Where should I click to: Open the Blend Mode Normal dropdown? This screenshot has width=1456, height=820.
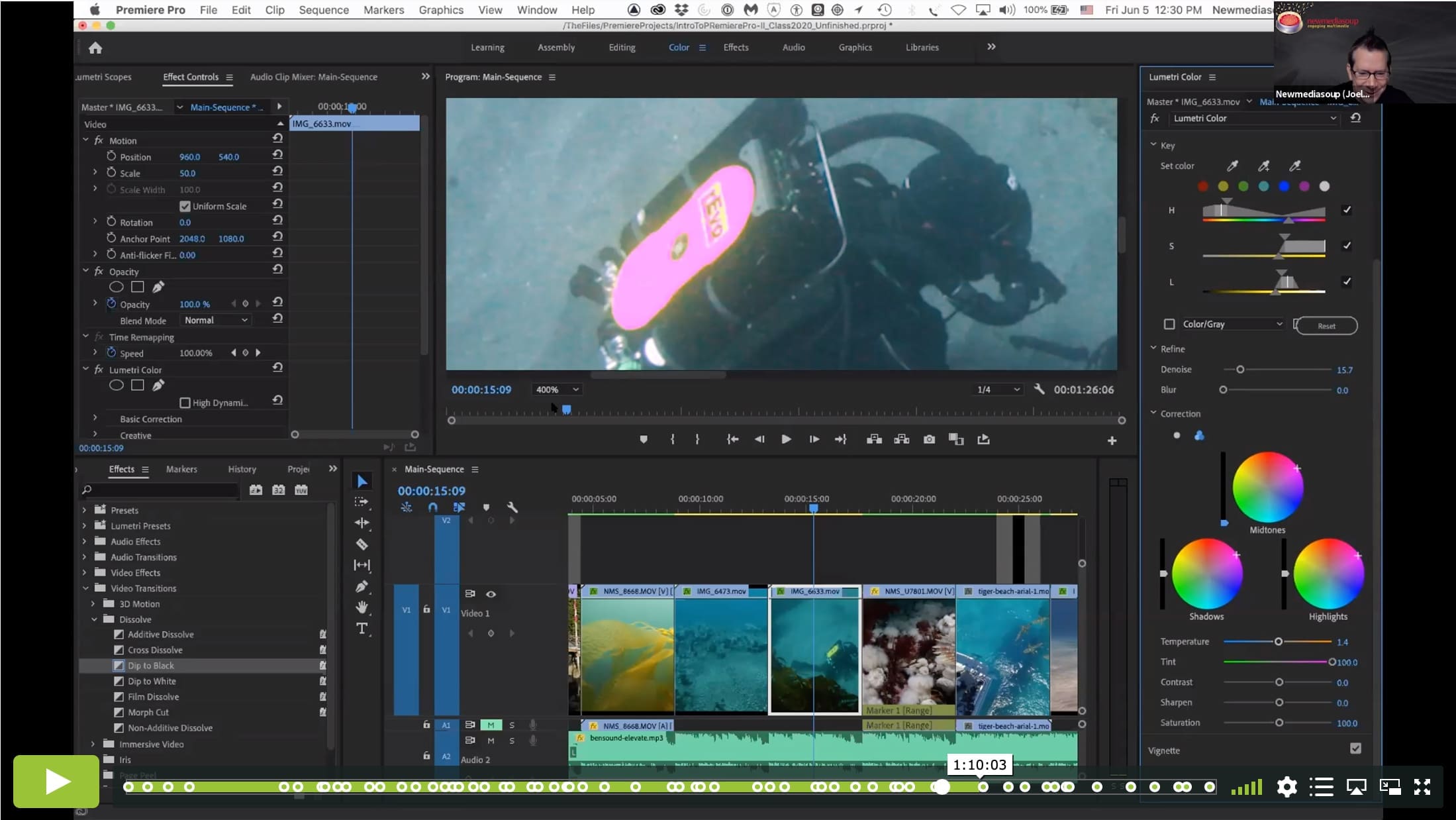tap(215, 320)
